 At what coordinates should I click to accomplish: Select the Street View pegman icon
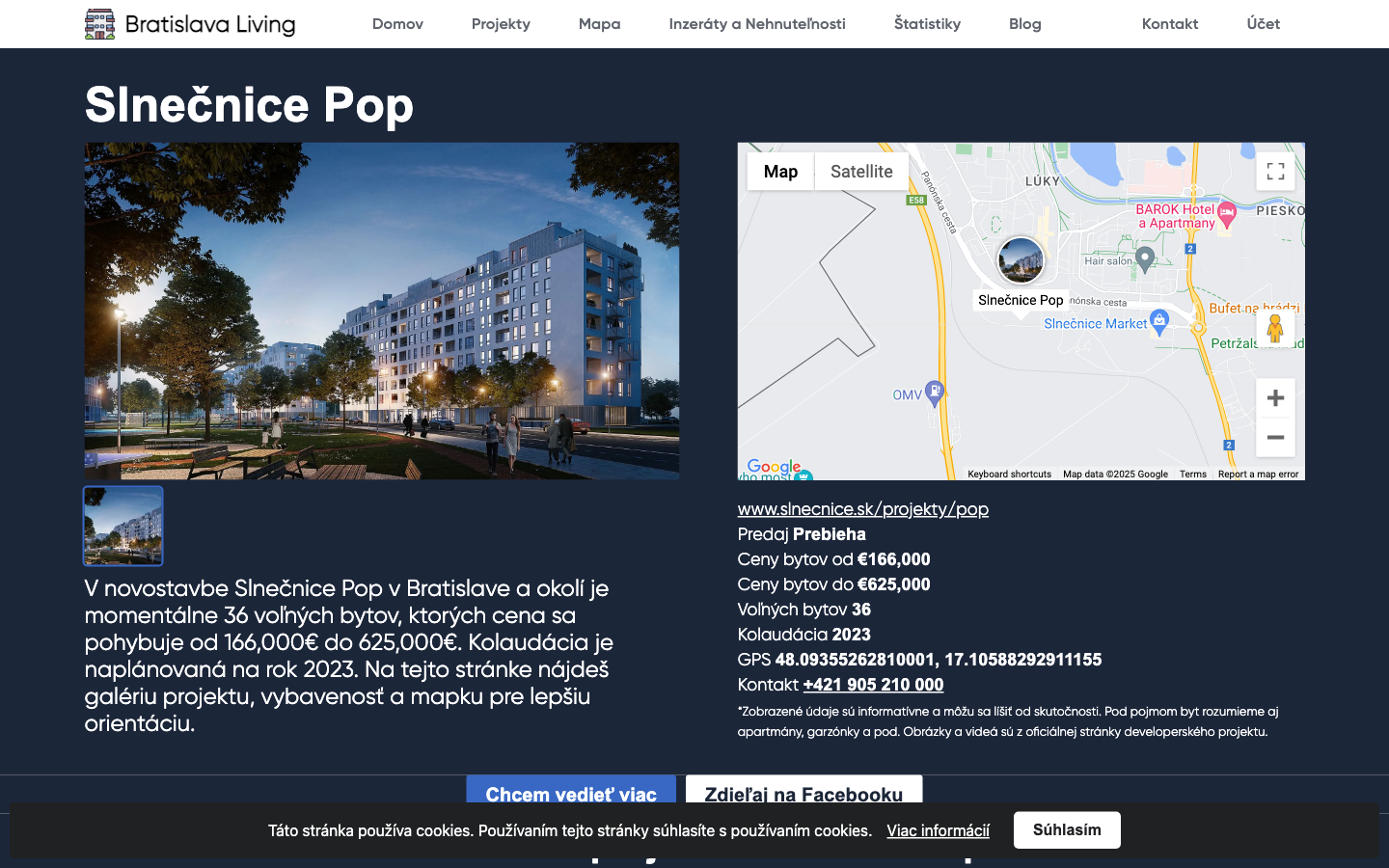[1275, 328]
